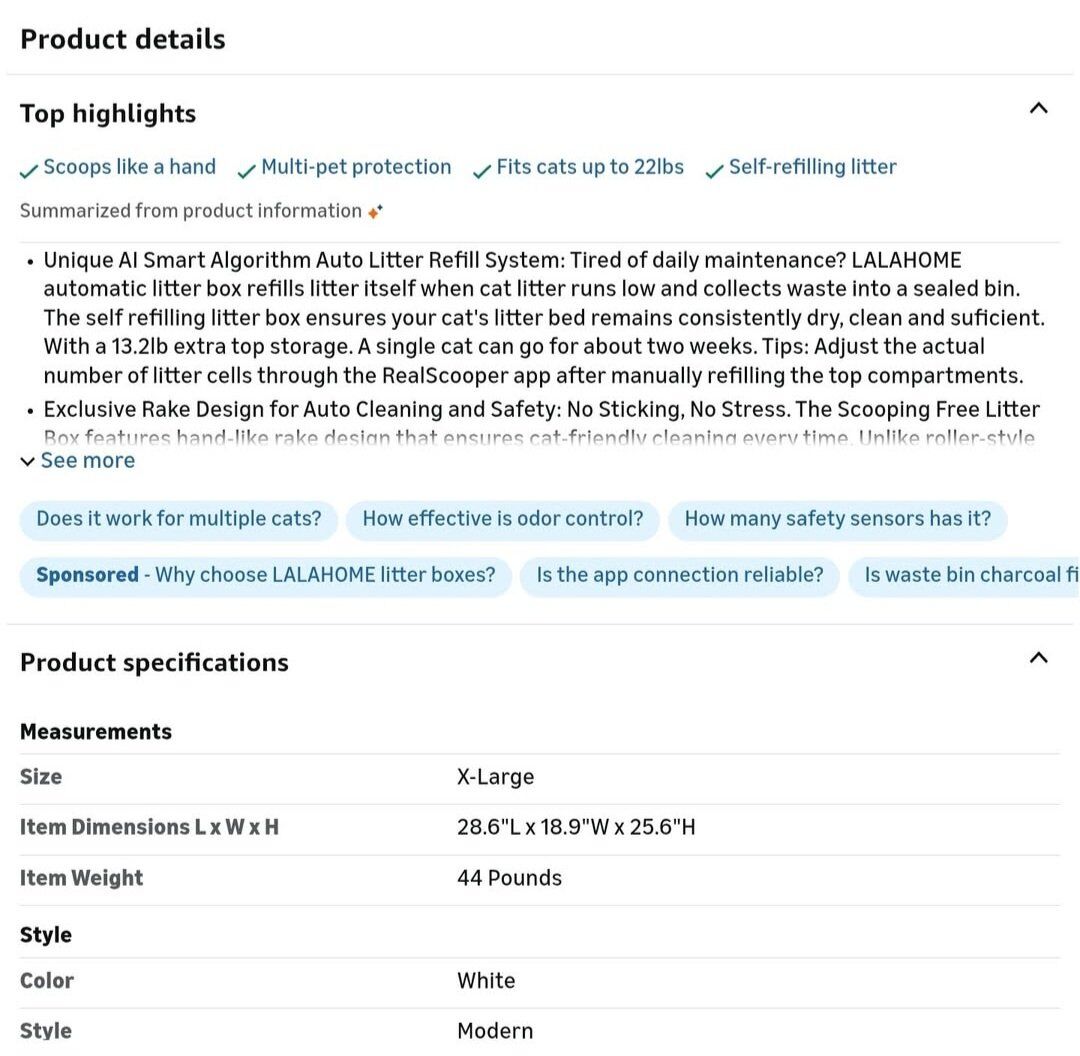Choose 'Is the app connection reliable?' question

click(680, 575)
